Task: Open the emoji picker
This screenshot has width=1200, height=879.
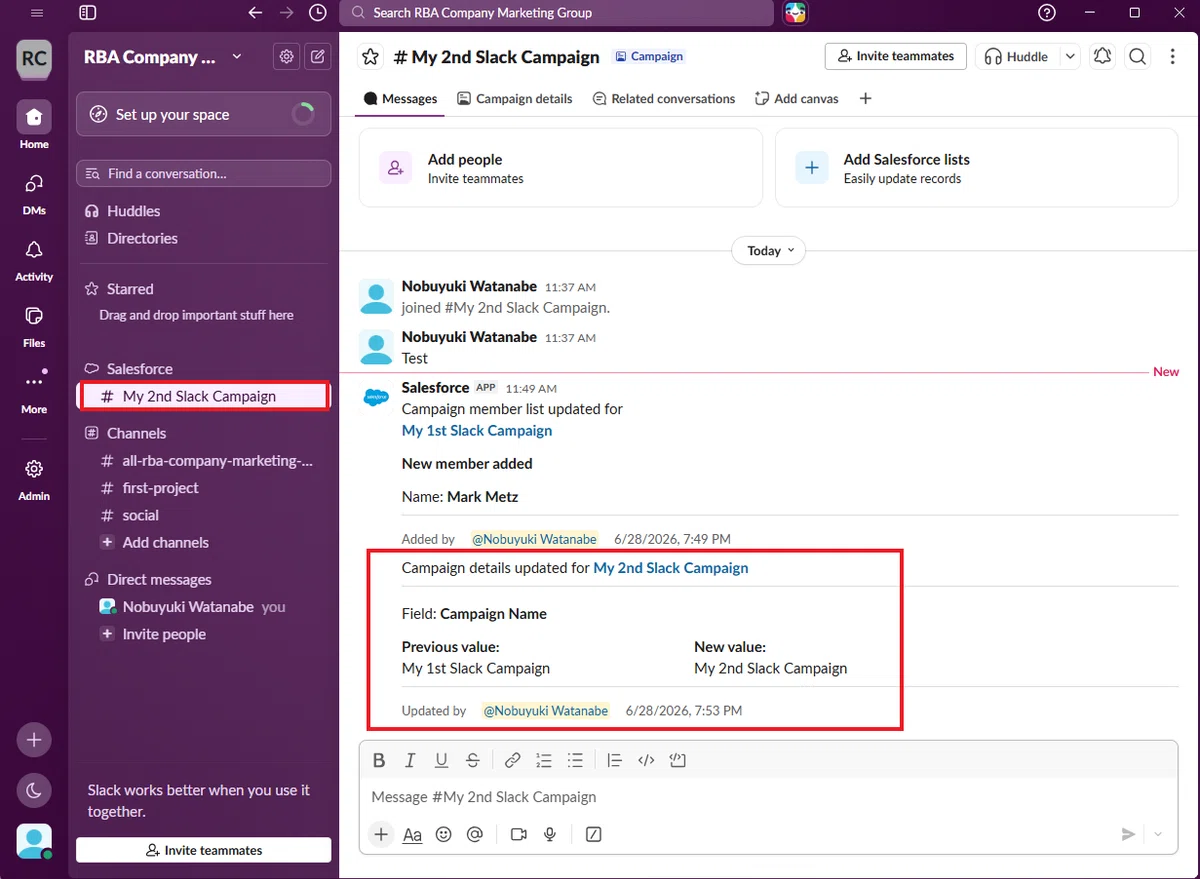Action: (x=444, y=834)
